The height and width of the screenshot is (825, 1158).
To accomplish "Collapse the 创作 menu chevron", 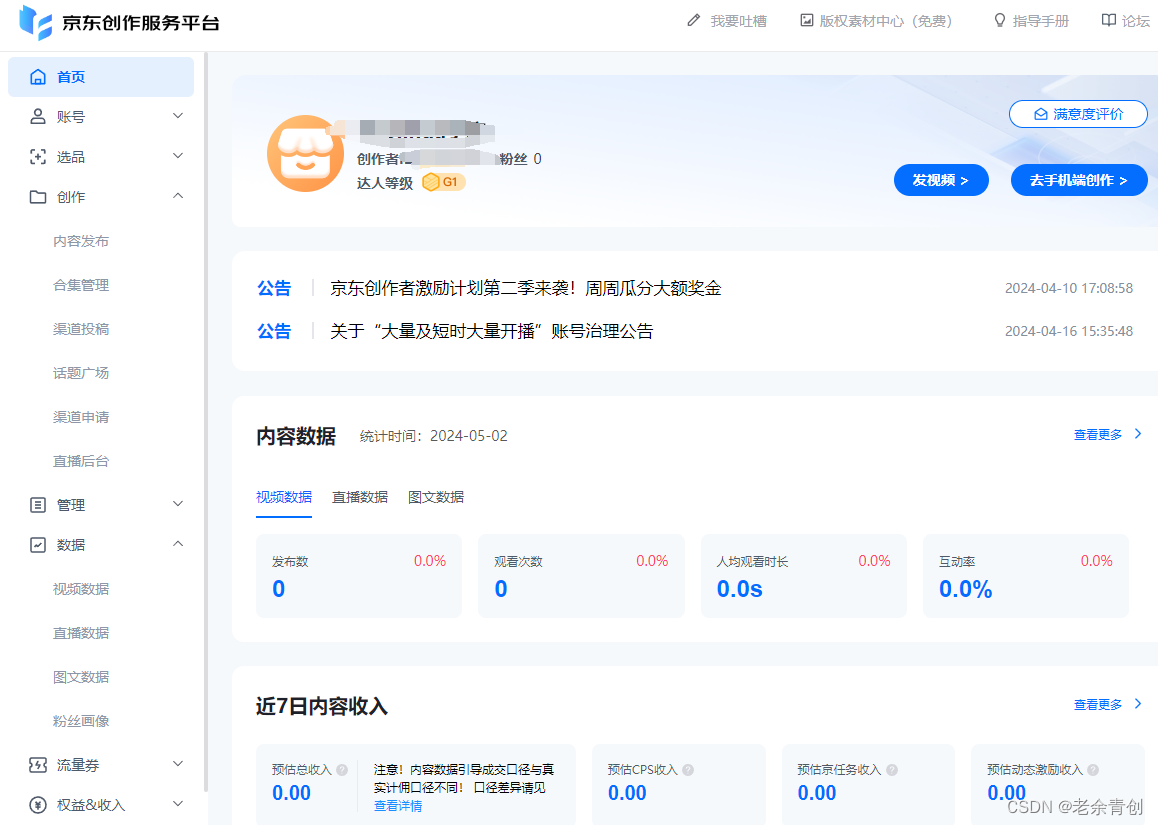I will (178, 196).
